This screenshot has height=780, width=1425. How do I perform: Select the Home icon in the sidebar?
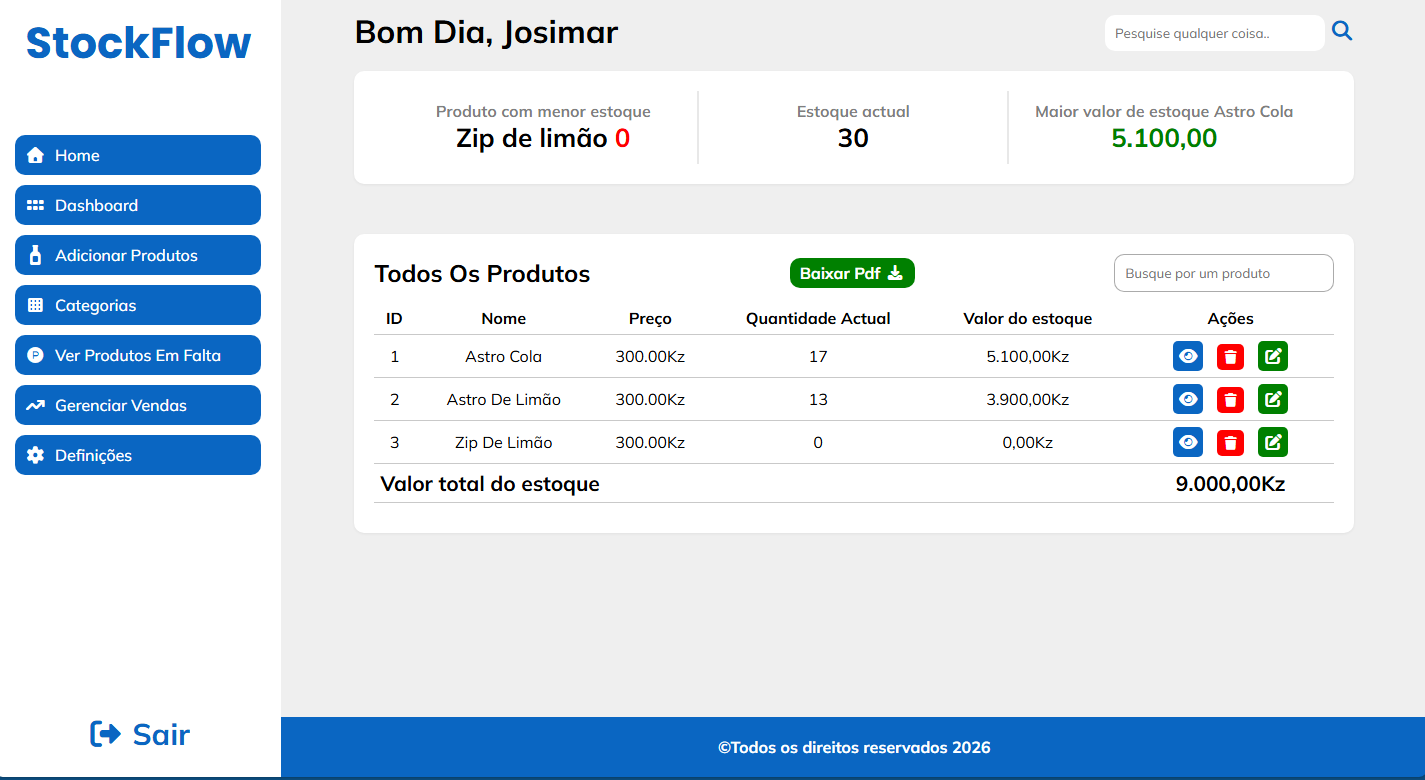click(36, 155)
